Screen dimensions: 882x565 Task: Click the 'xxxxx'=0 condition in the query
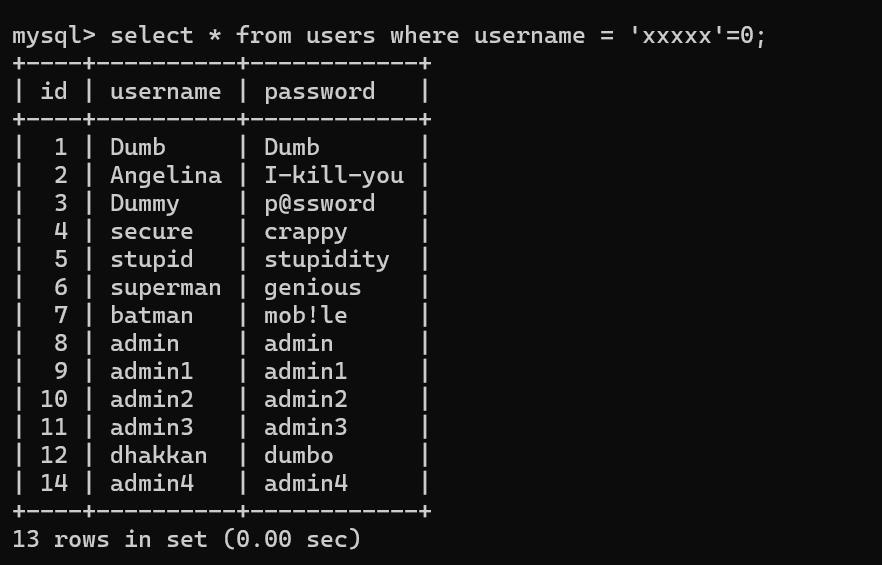point(698,35)
